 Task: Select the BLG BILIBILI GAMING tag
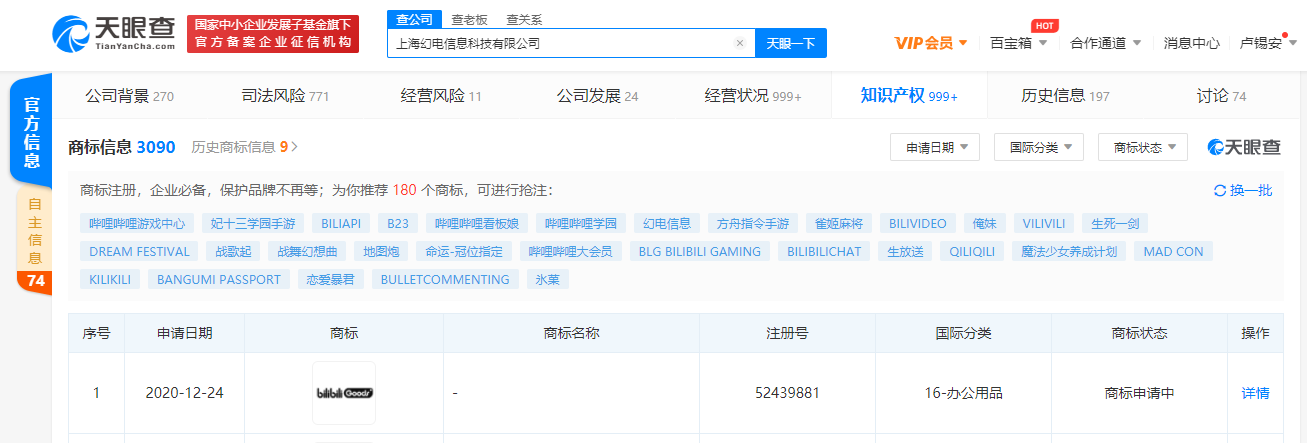coord(700,251)
